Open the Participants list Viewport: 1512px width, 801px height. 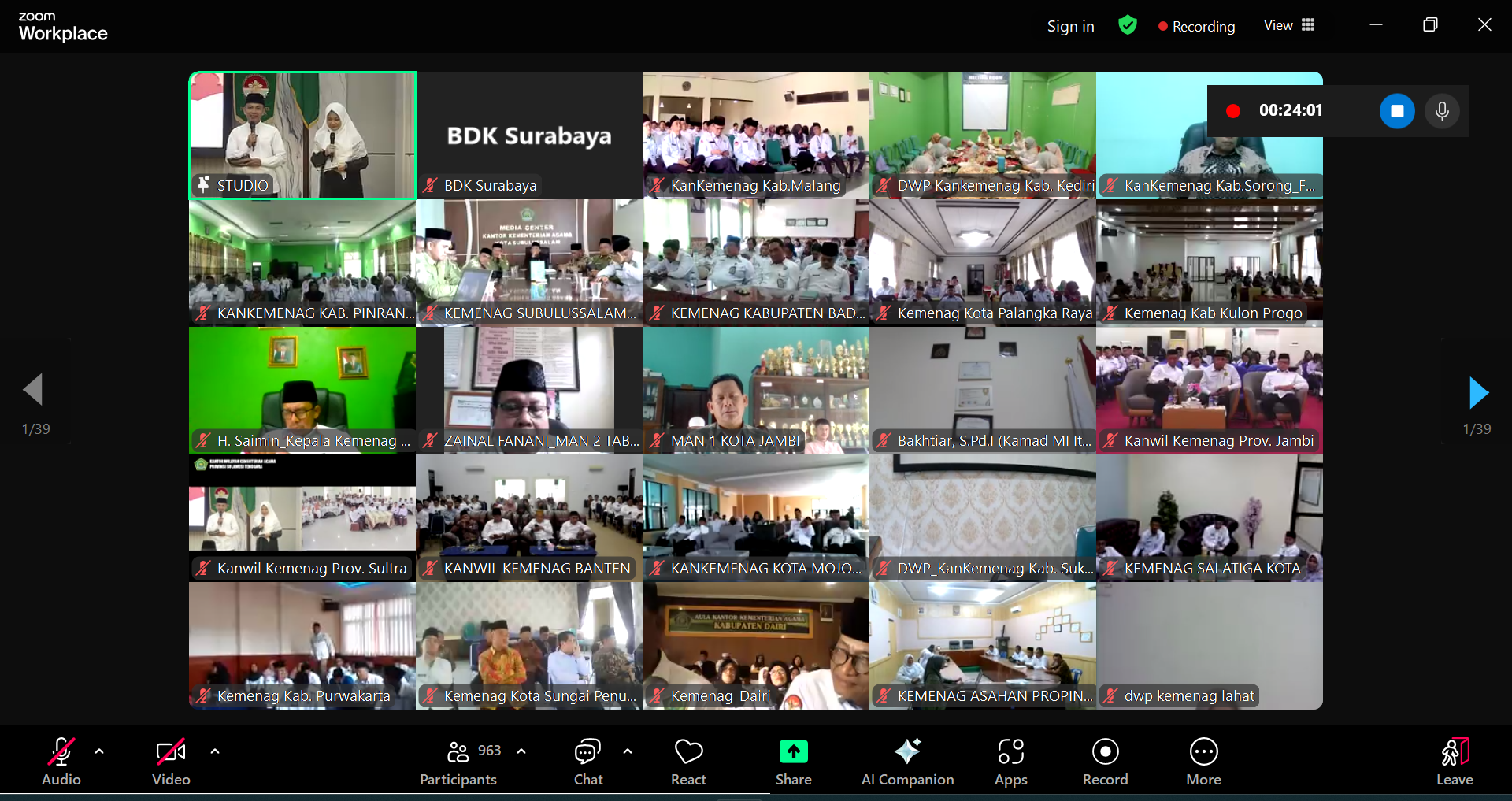coord(458,761)
